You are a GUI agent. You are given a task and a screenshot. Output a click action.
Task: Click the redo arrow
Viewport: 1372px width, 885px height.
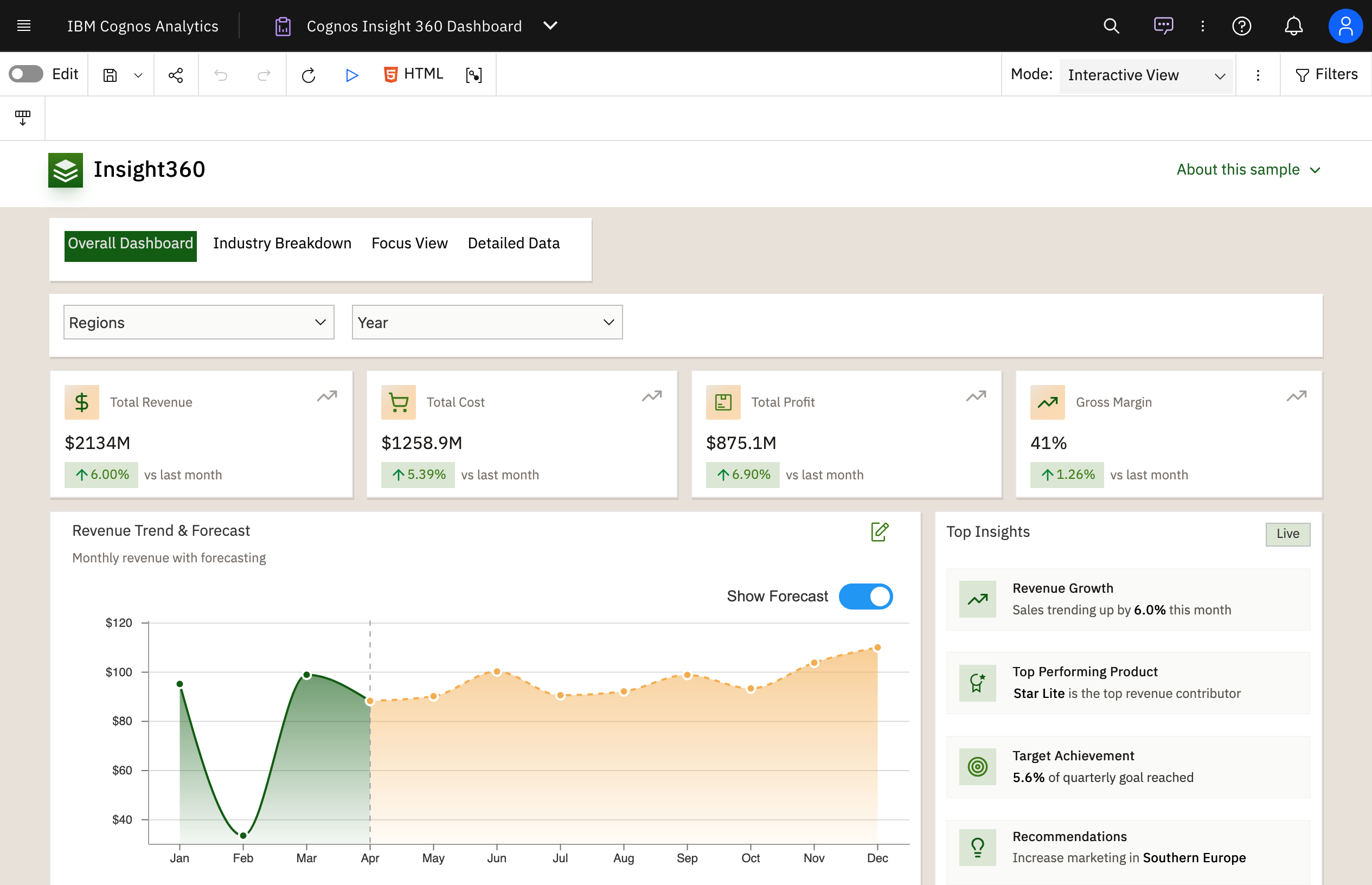pyautogui.click(x=264, y=75)
